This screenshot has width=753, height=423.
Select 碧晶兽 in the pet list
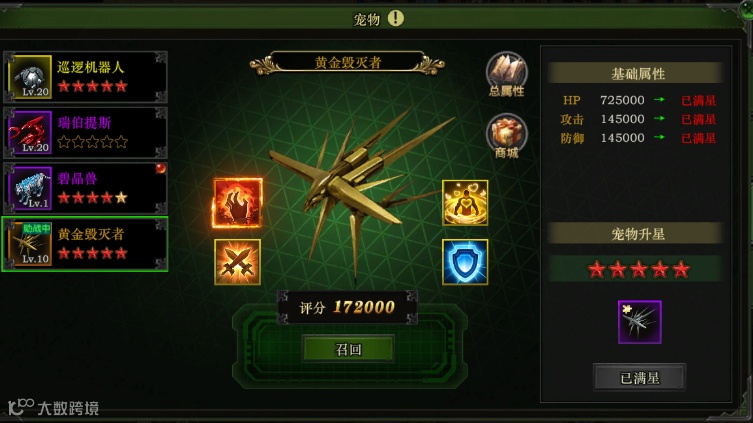pyautogui.click(x=85, y=188)
